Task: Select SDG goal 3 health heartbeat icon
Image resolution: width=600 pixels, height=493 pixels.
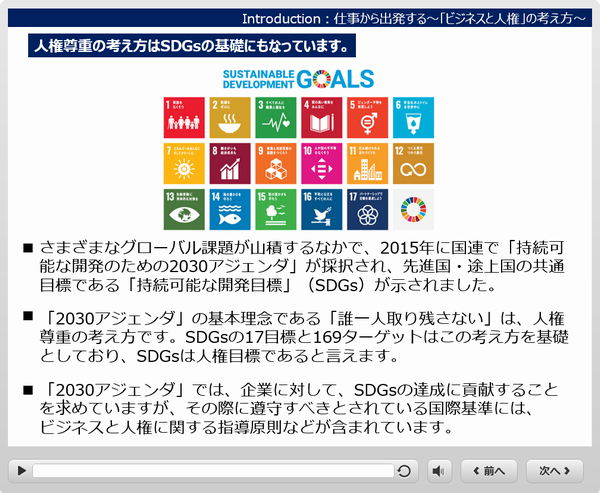Action: pos(276,118)
